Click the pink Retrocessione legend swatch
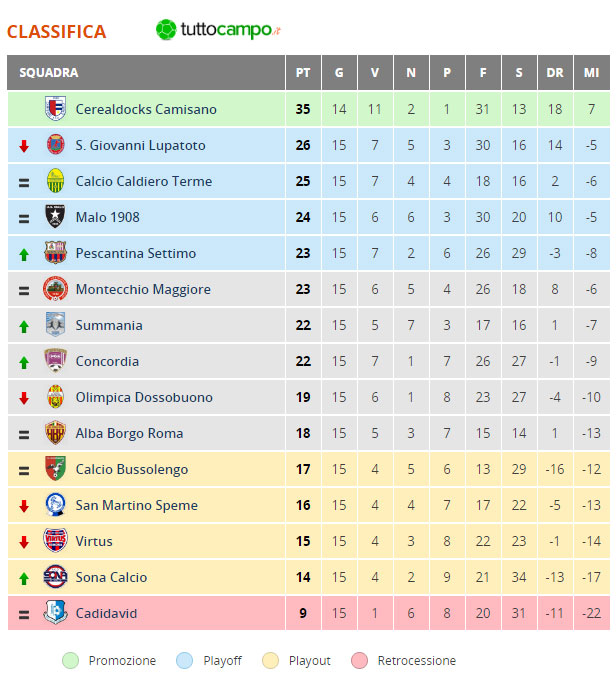 [359, 661]
